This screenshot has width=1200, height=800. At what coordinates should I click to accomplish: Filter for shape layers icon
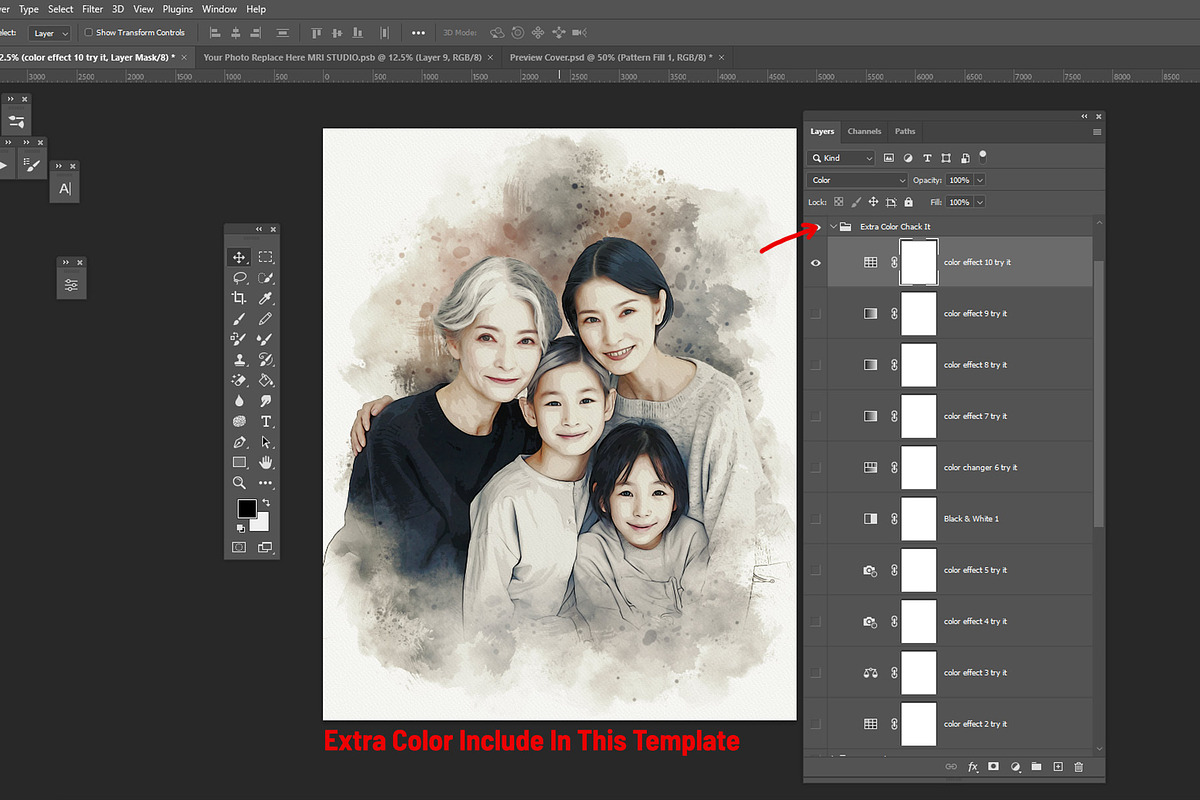coord(946,158)
